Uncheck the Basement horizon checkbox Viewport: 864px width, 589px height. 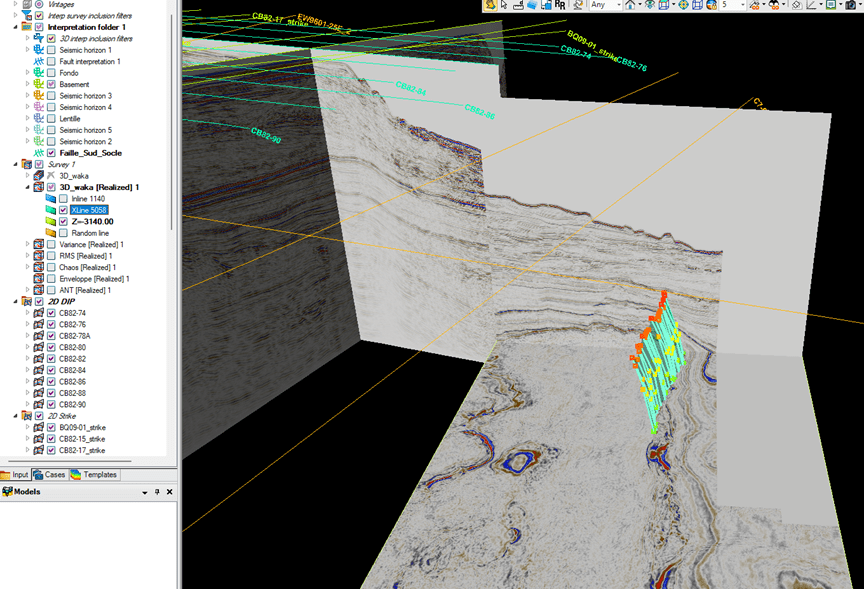pos(50,84)
